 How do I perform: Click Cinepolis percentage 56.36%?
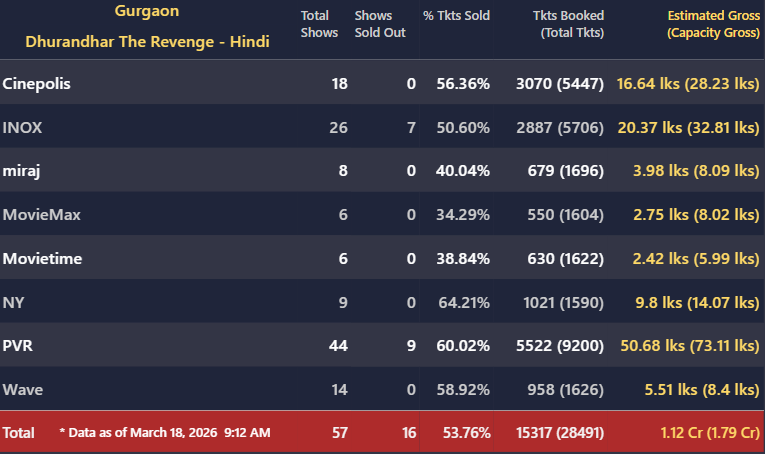click(x=463, y=84)
